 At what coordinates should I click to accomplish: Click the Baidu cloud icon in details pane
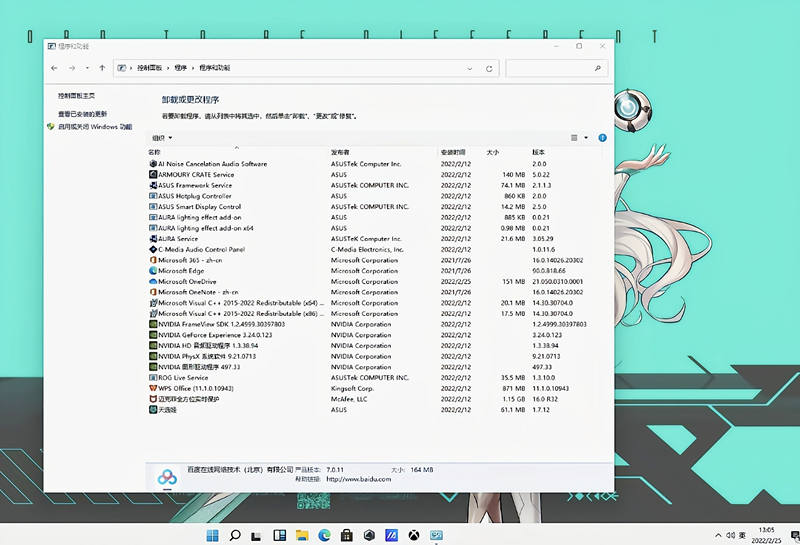tap(167, 477)
